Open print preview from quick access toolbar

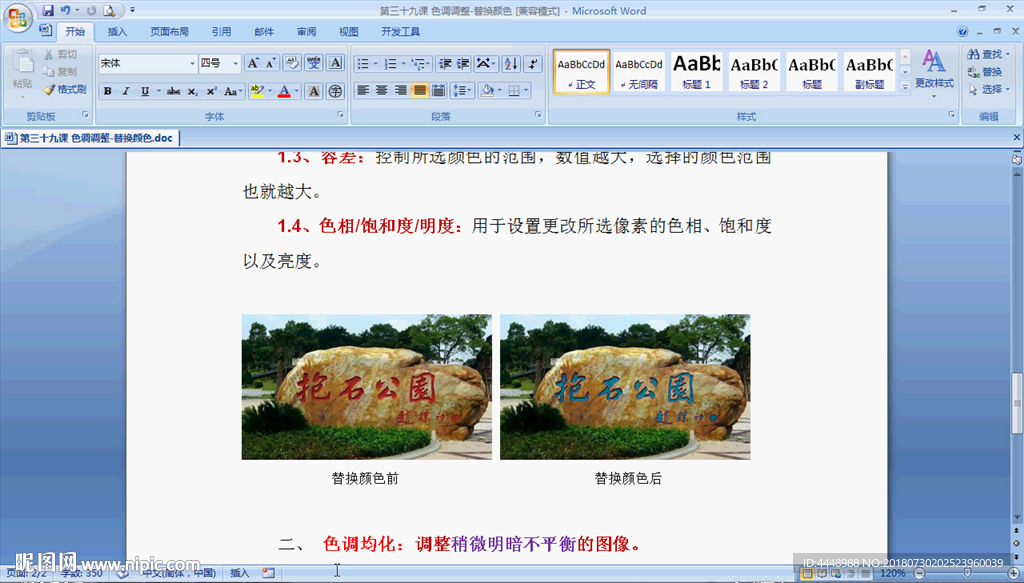pos(109,10)
